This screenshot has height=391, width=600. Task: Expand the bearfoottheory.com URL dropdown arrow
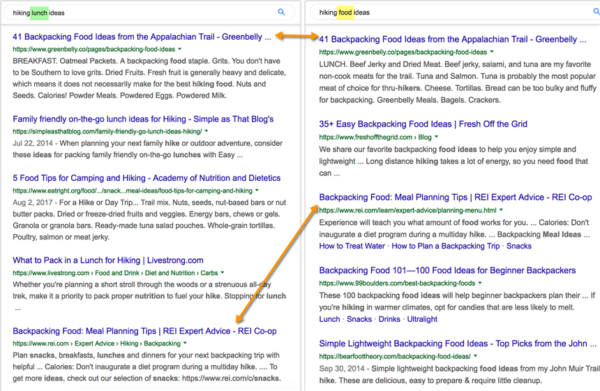475,356
